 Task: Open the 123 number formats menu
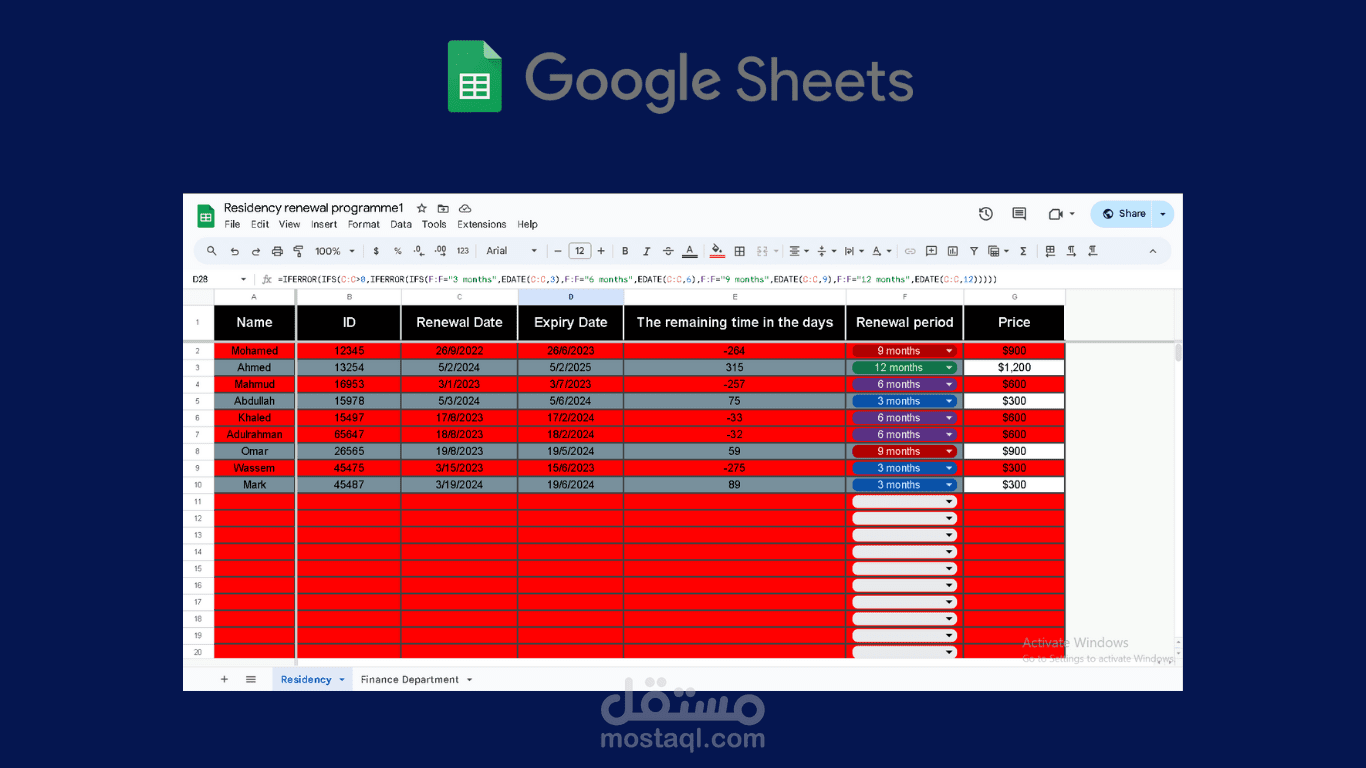tap(463, 251)
